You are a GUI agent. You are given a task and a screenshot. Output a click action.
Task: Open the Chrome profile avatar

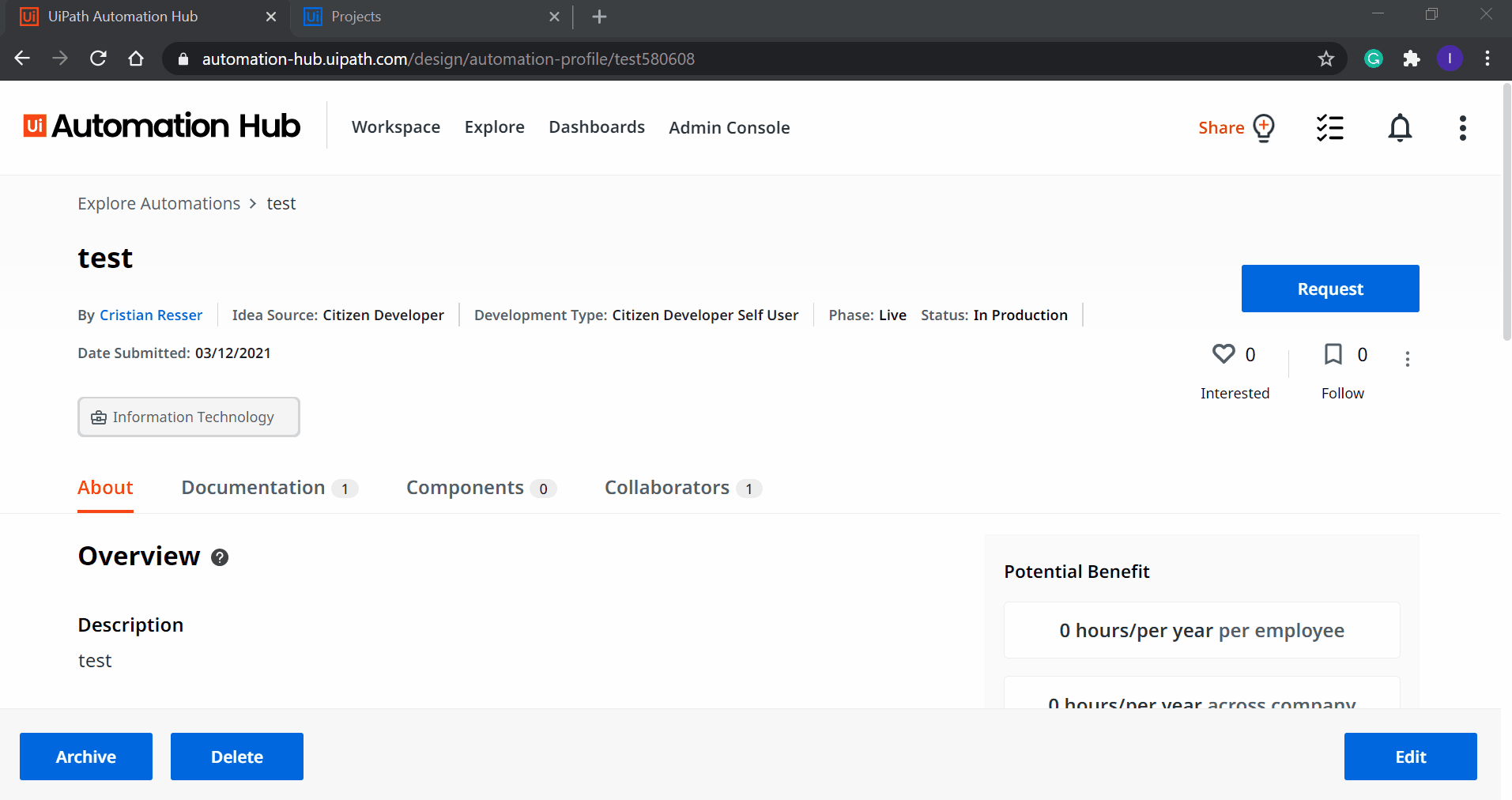[1450, 58]
